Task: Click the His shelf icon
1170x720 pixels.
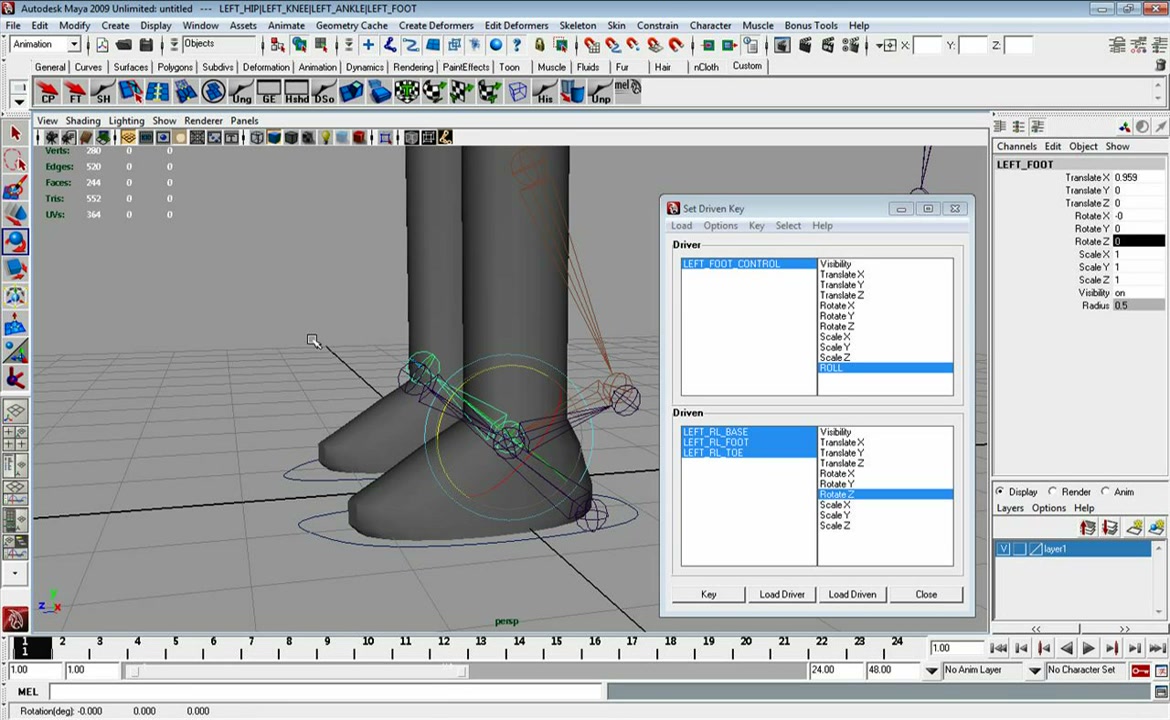Action: (x=545, y=92)
